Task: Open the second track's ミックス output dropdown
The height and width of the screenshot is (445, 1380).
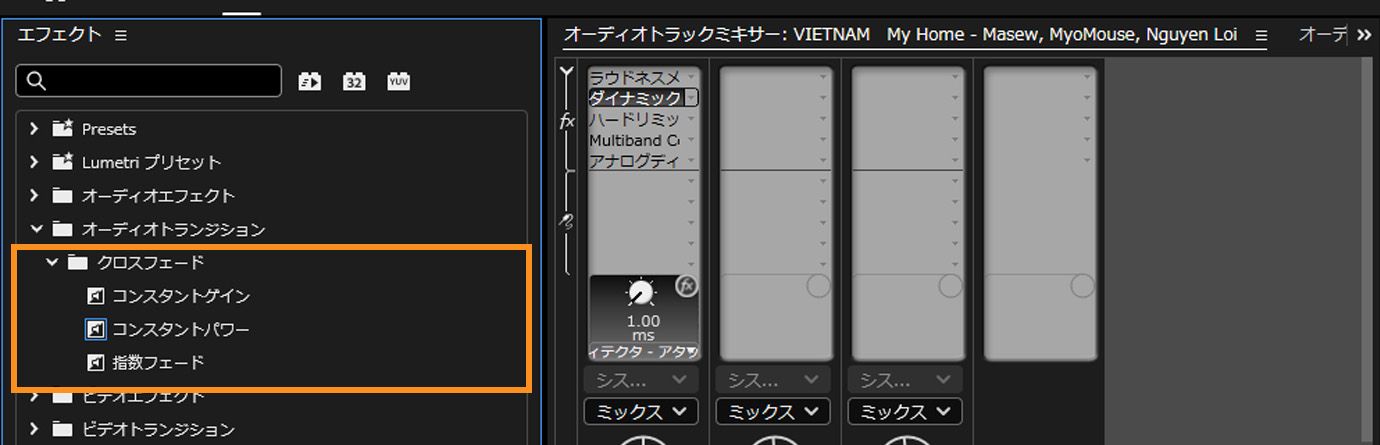Action: [773, 412]
